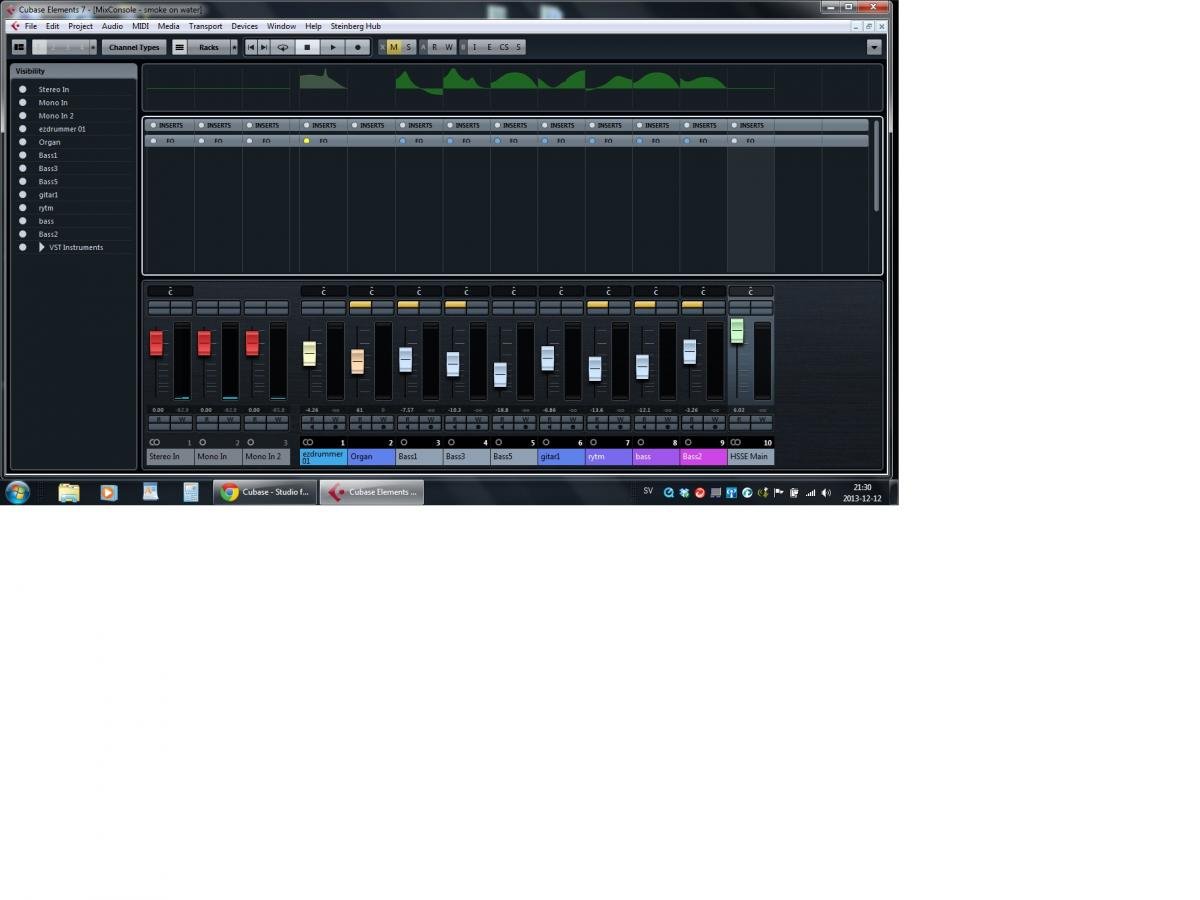The image size is (1200, 900).
Task: Click the record button in the toolbar
Action: pos(358,47)
